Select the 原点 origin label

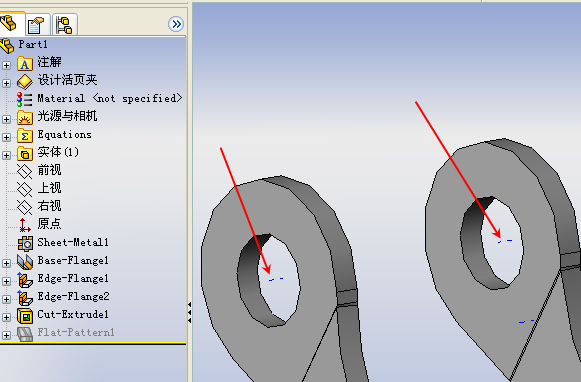pyautogui.click(x=50, y=224)
